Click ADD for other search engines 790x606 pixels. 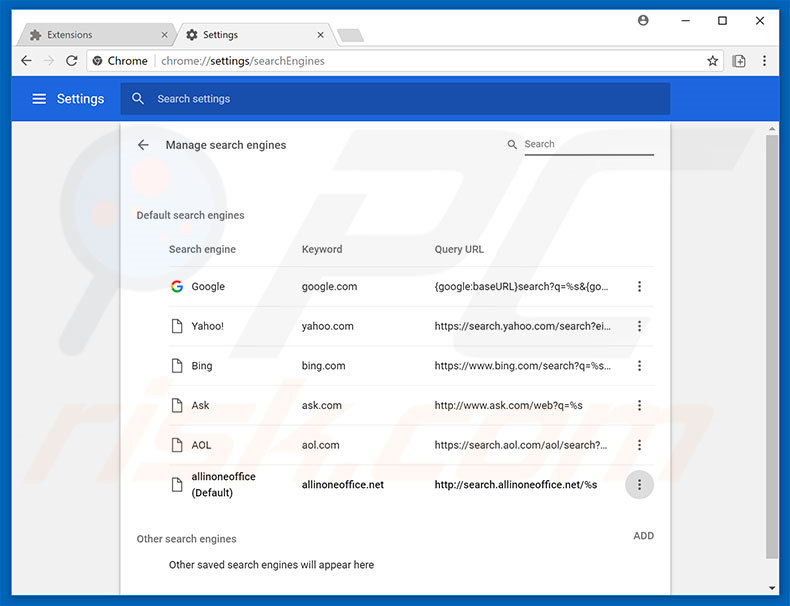point(643,536)
